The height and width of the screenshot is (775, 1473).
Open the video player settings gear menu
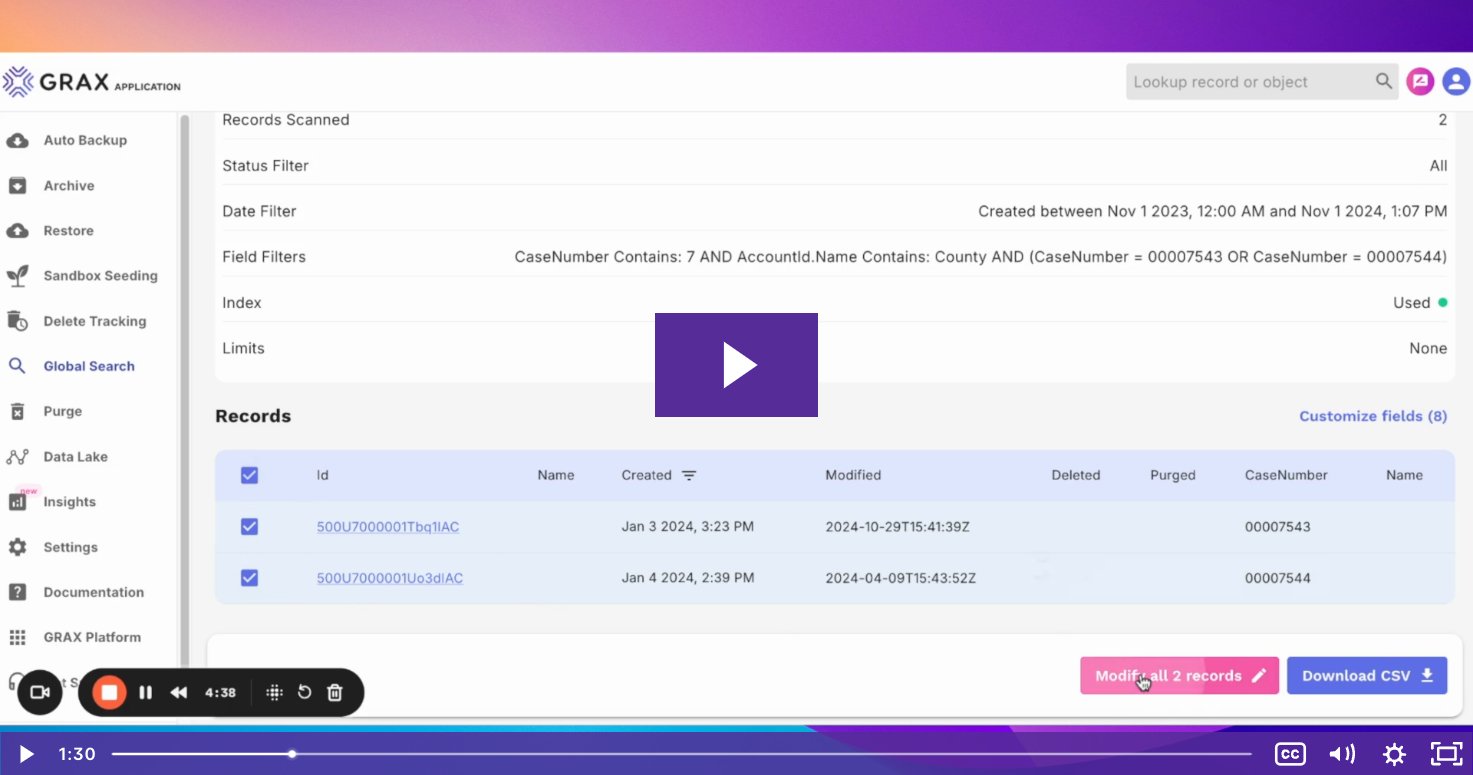(x=1394, y=754)
